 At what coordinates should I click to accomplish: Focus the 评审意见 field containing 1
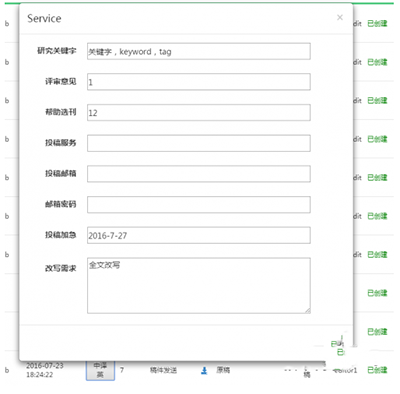[199, 82]
